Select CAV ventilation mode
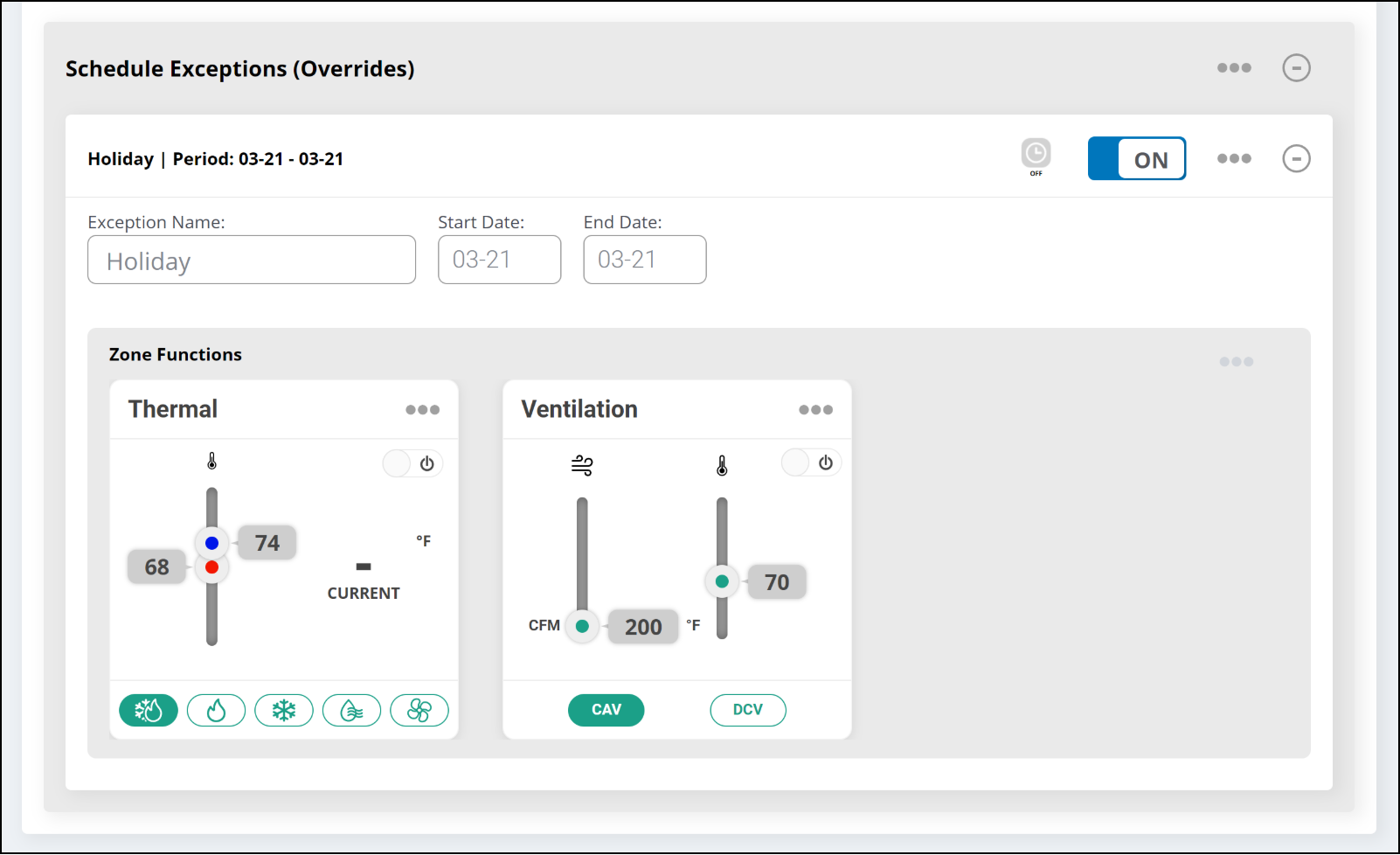This screenshot has width=1400, height=855. click(606, 710)
